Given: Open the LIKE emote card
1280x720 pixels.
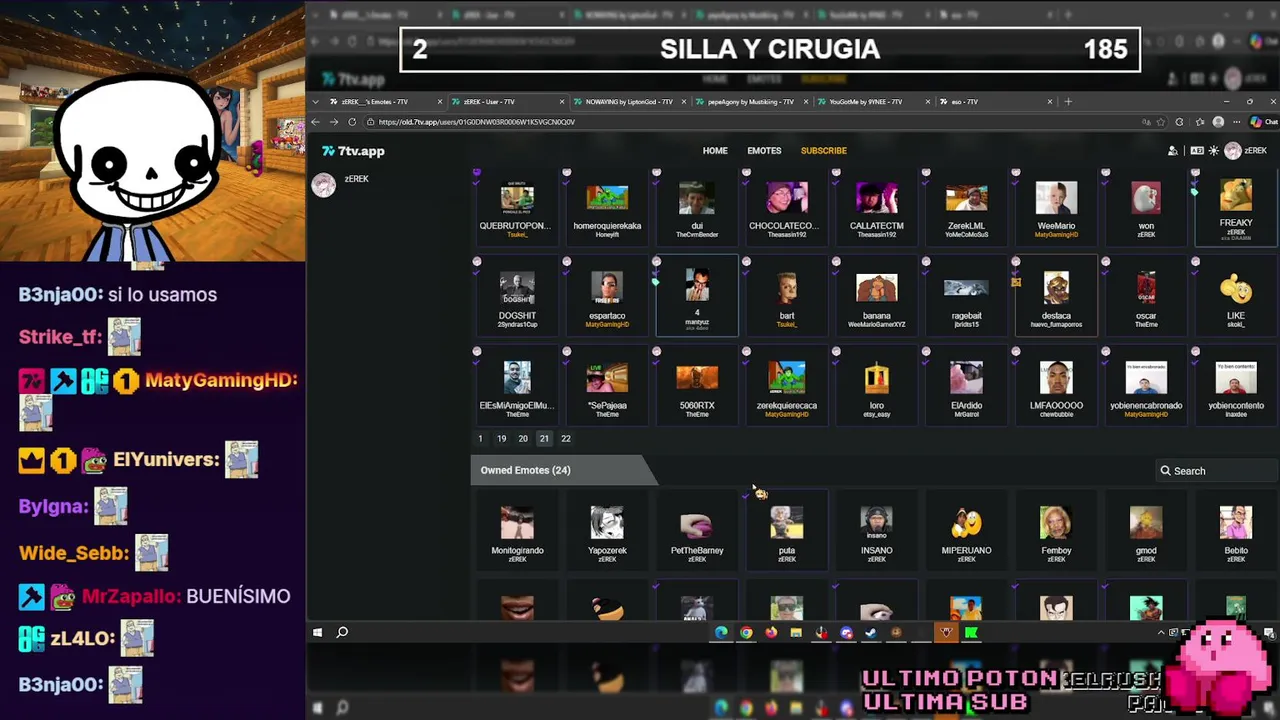Looking at the screenshot, I should (1236, 295).
